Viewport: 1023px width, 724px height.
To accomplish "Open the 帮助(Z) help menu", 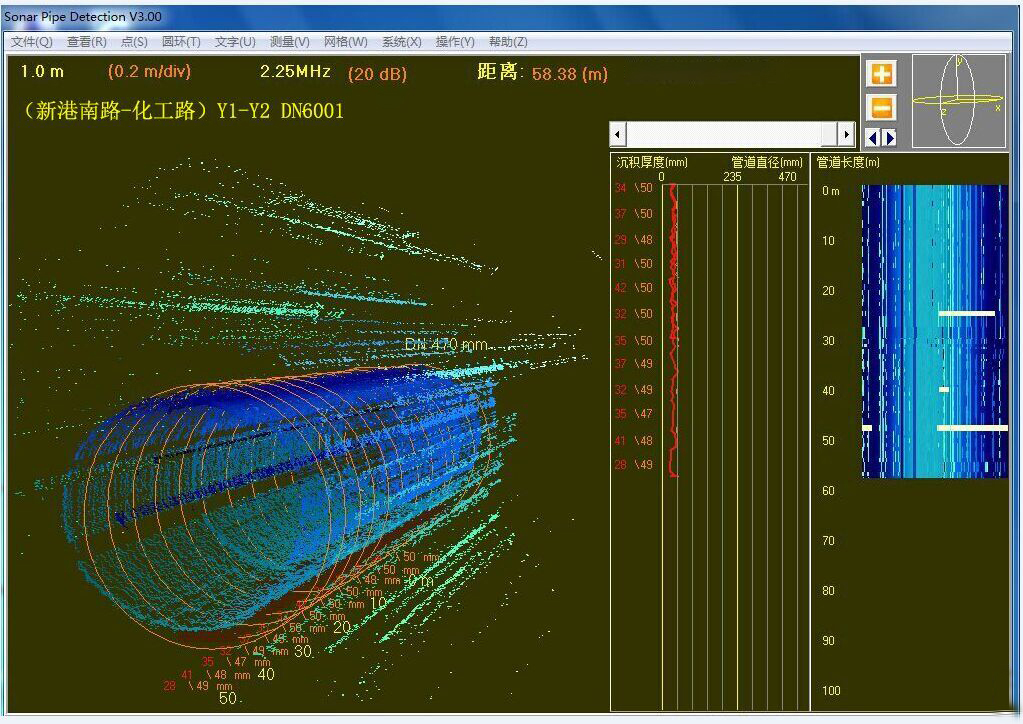I will [x=508, y=42].
